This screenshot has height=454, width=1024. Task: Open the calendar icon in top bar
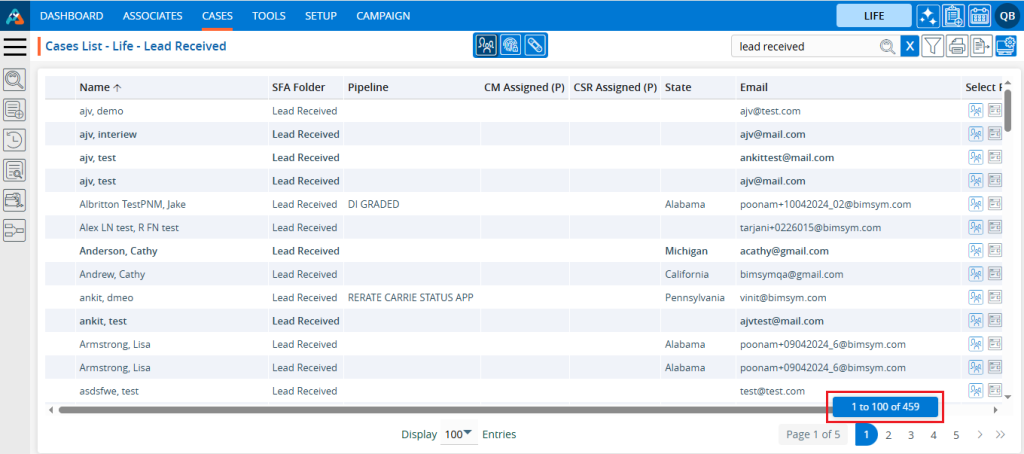[x=980, y=16]
